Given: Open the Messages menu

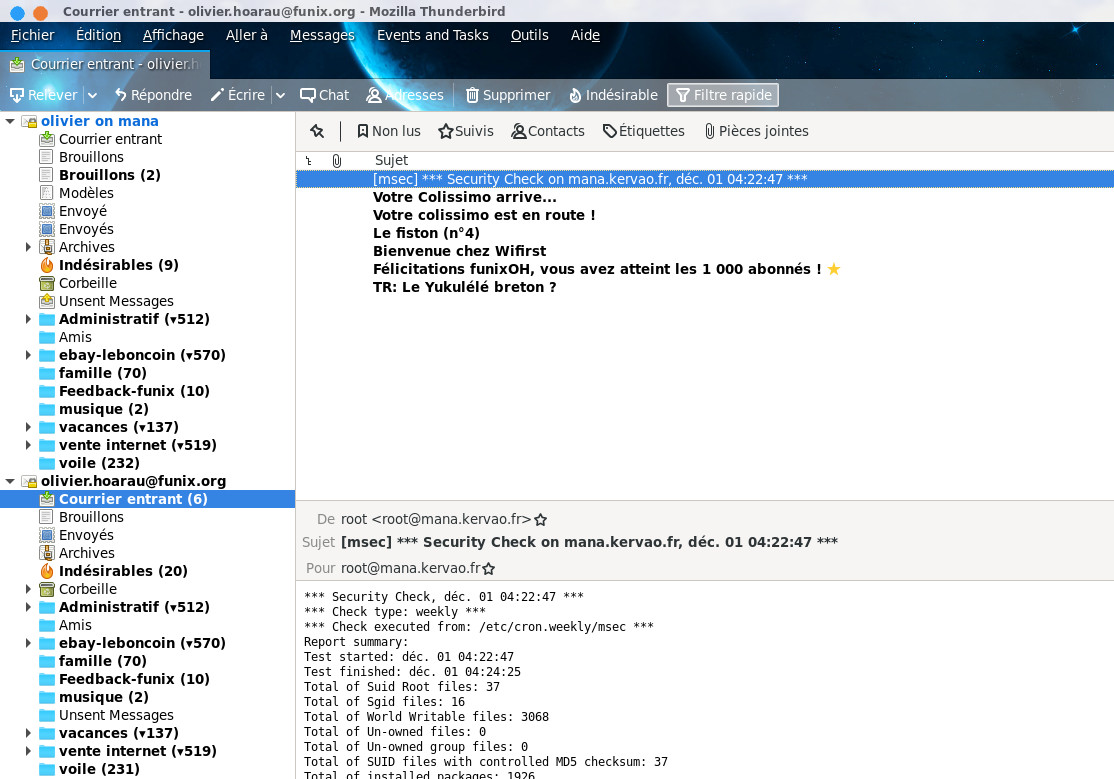Looking at the screenshot, I should 322,35.
